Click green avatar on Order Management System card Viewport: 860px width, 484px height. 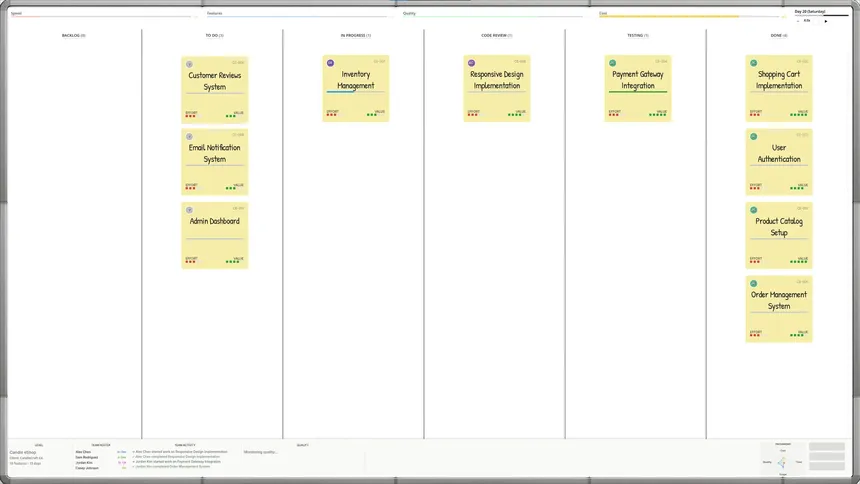[x=754, y=284]
